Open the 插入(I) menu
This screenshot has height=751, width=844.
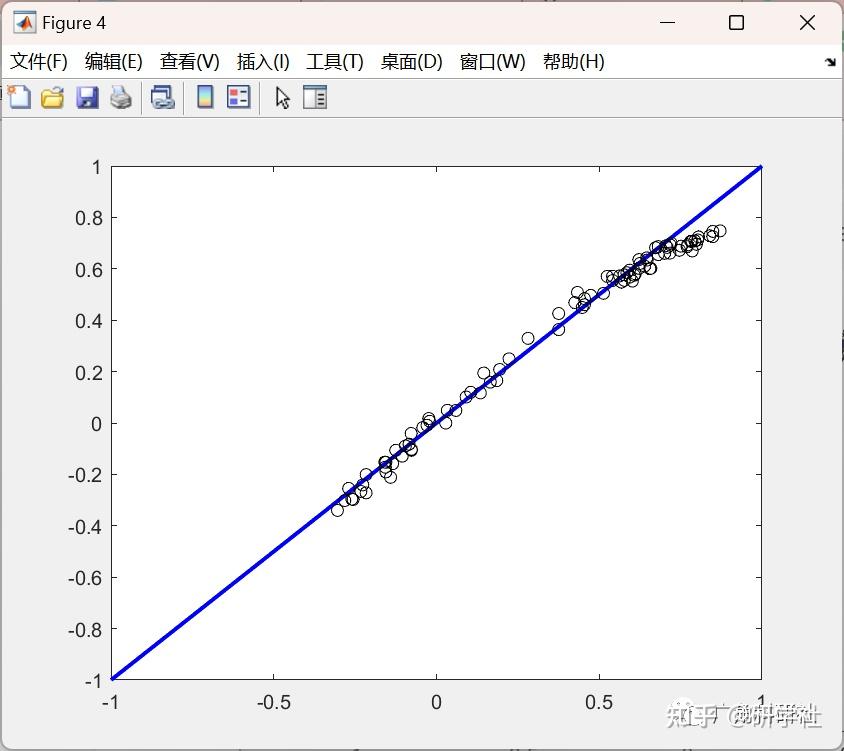263,61
